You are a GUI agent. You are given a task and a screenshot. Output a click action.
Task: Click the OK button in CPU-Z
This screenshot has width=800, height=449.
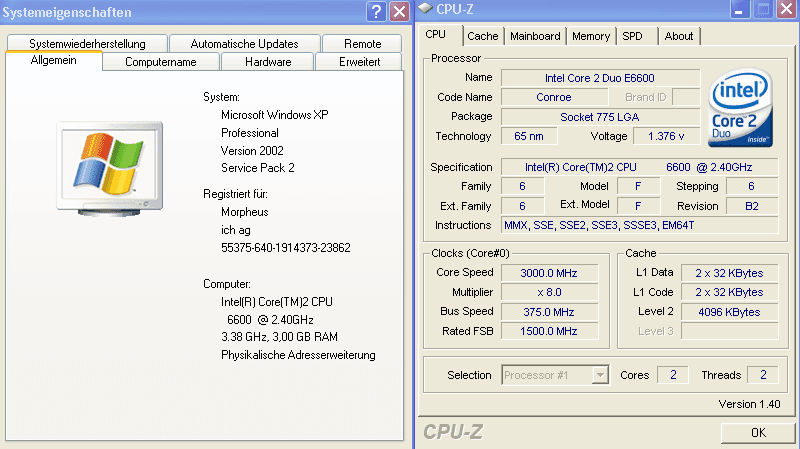pos(758,433)
